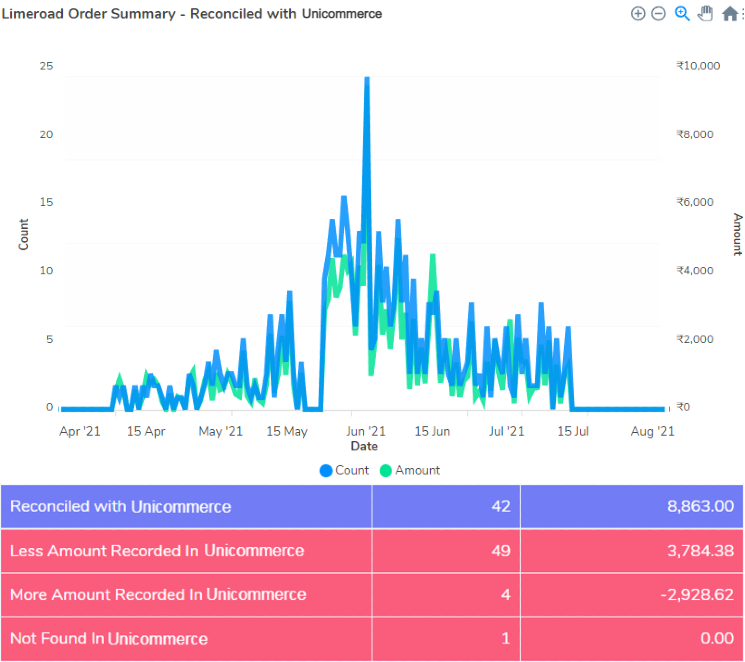Reset zoom with the home icon

pos(730,14)
